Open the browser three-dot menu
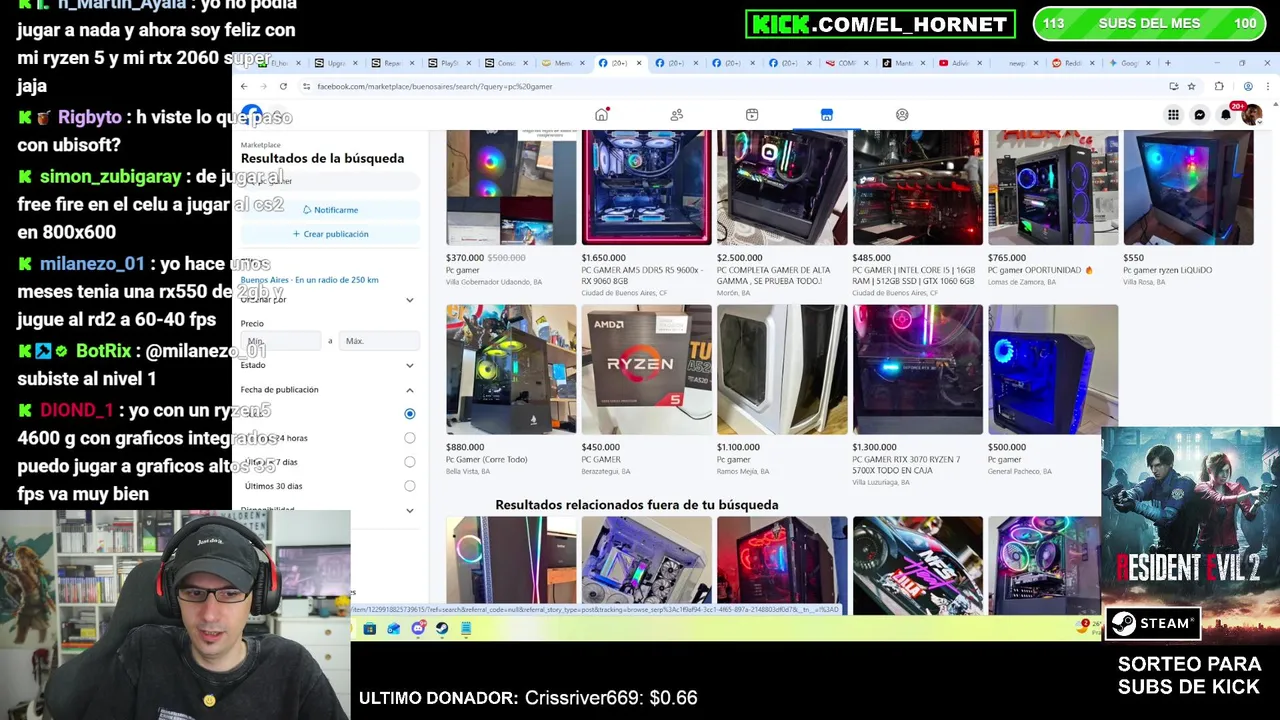Viewport: 1280px width, 720px height. tap(1267, 86)
